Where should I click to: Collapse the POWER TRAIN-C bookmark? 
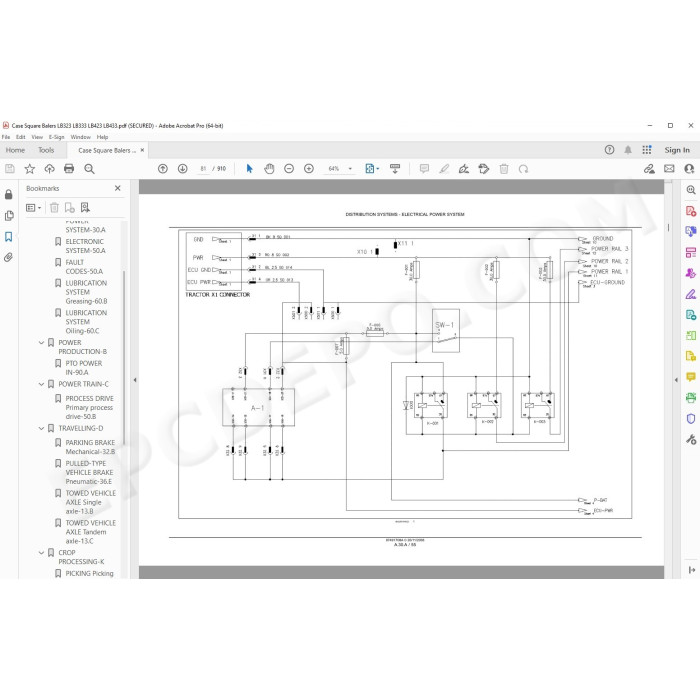click(42, 384)
